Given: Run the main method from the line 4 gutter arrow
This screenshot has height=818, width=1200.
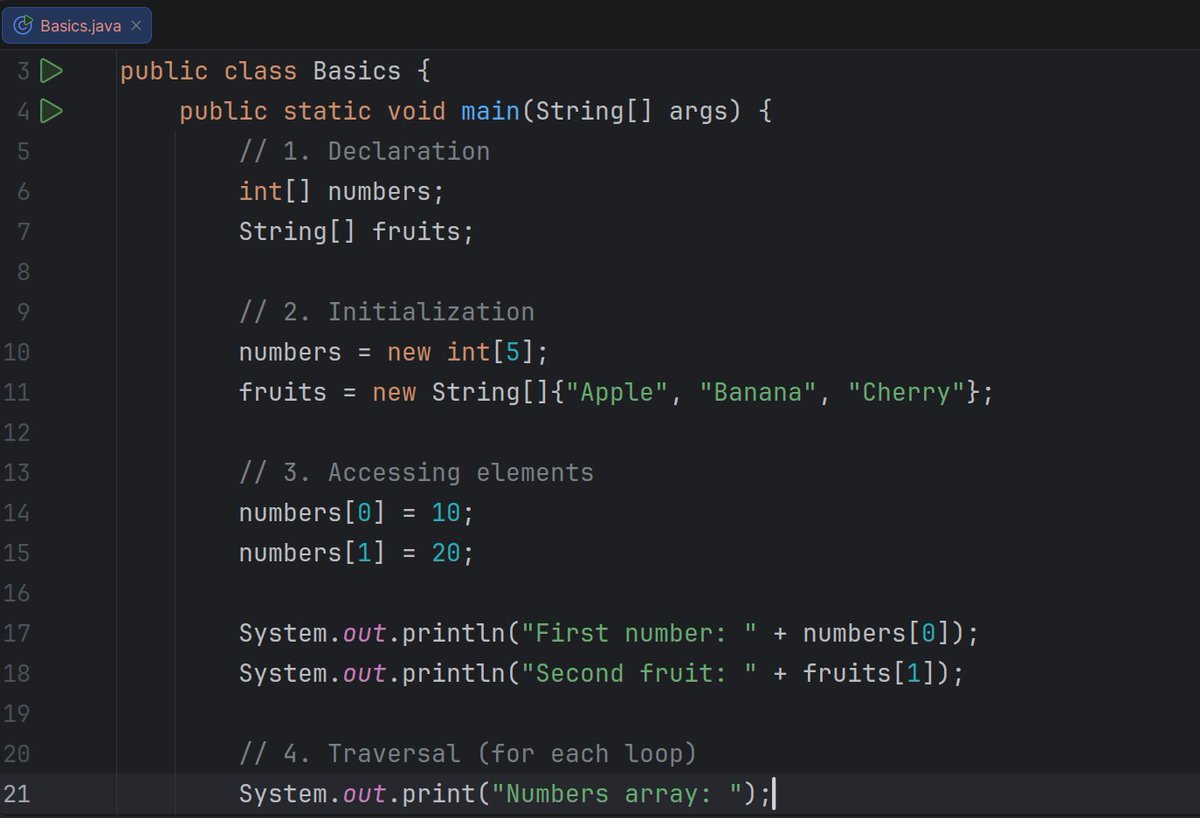Looking at the screenshot, I should 52,111.
